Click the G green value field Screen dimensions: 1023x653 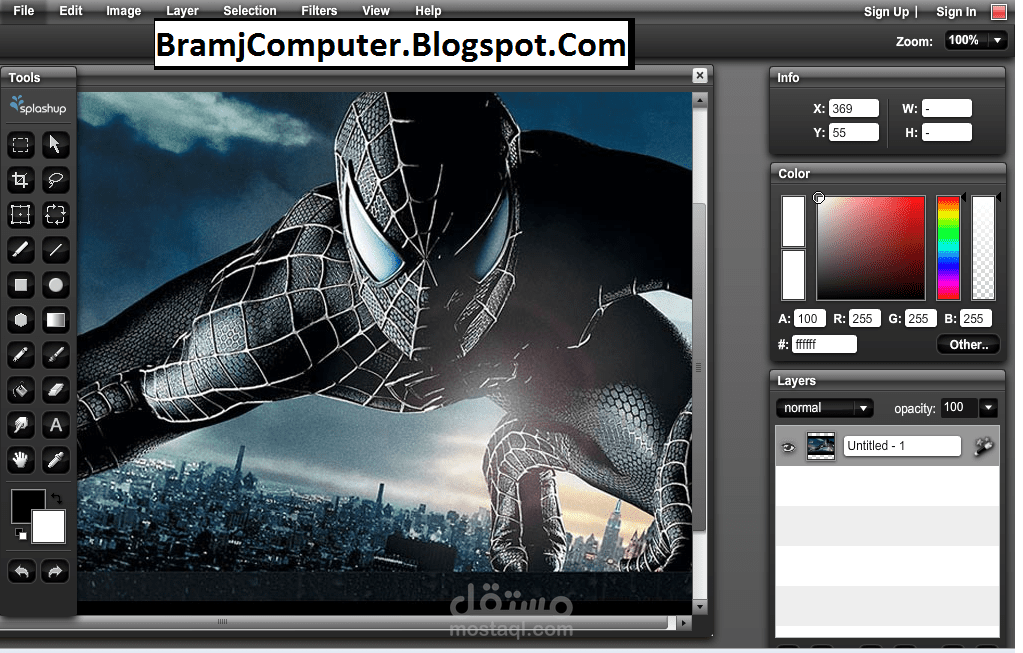tap(921, 318)
